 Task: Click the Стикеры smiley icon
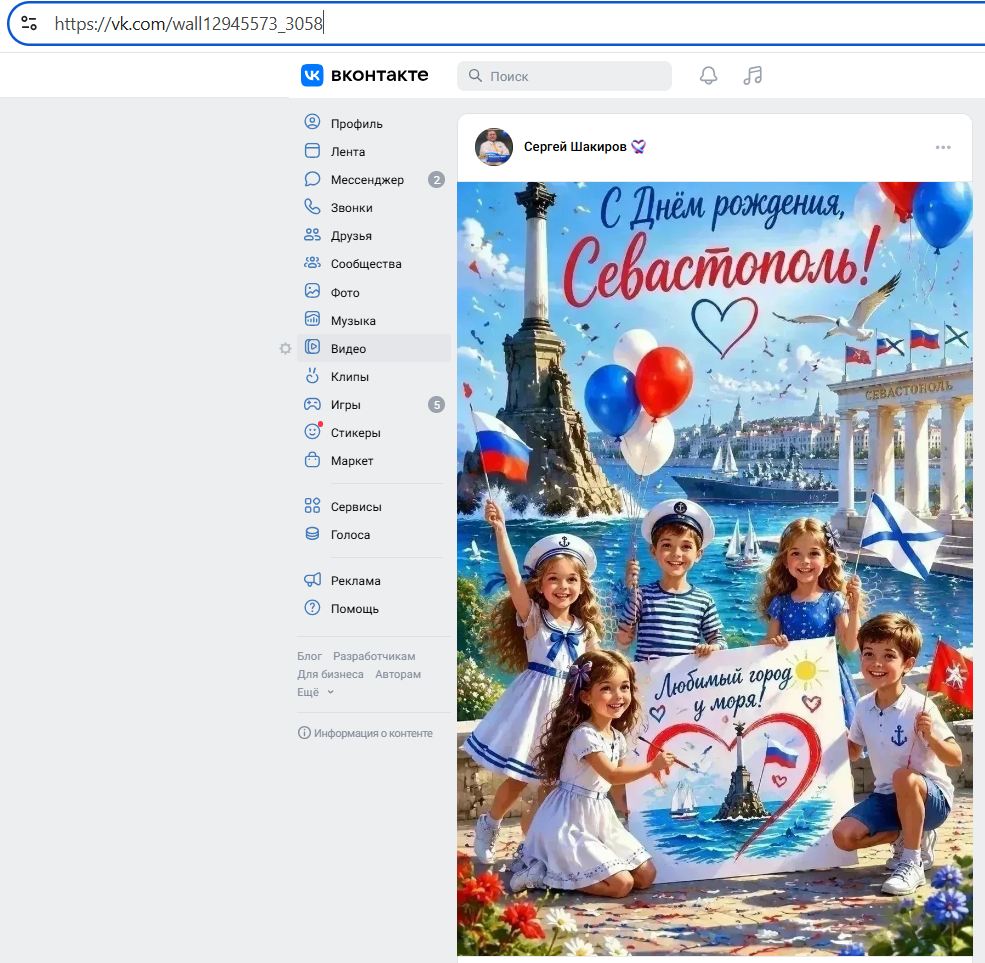pyautogui.click(x=312, y=432)
